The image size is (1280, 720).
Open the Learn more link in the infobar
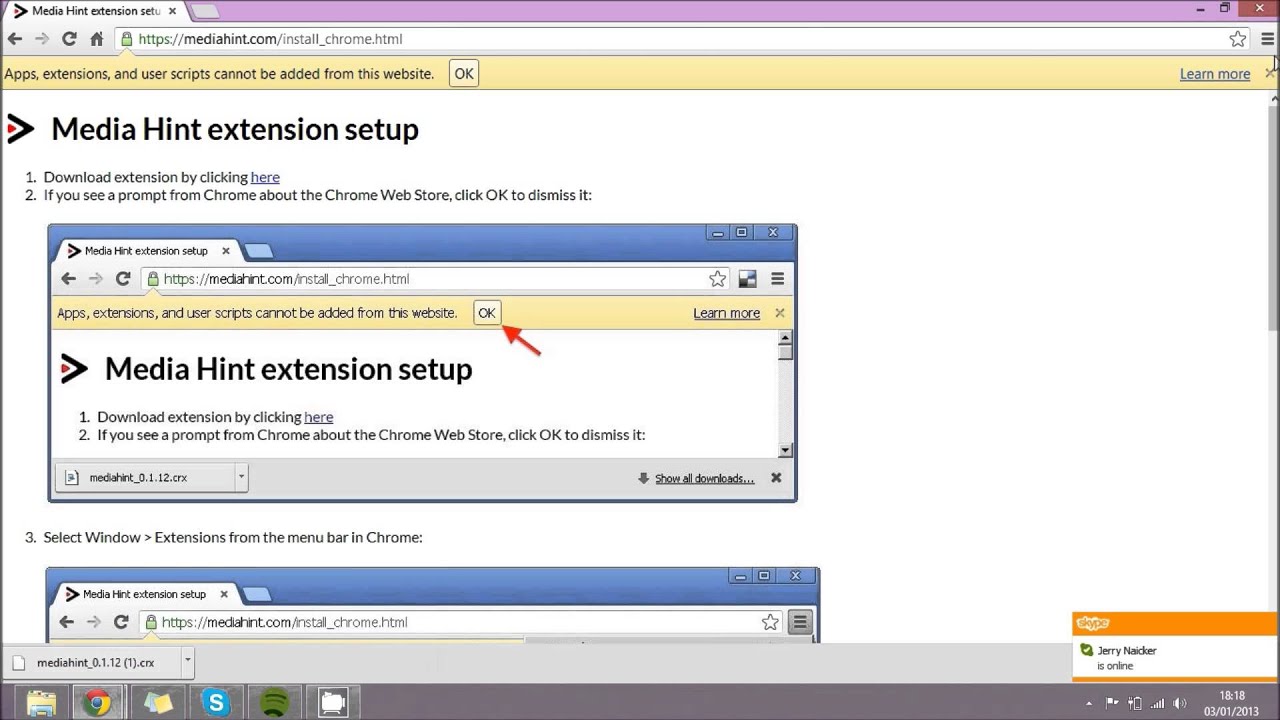click(1215, 74)
